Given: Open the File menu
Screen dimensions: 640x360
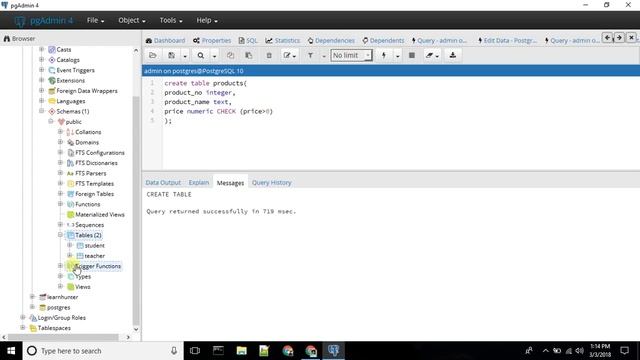Looking at the screenshot, I should coord(95,20).
